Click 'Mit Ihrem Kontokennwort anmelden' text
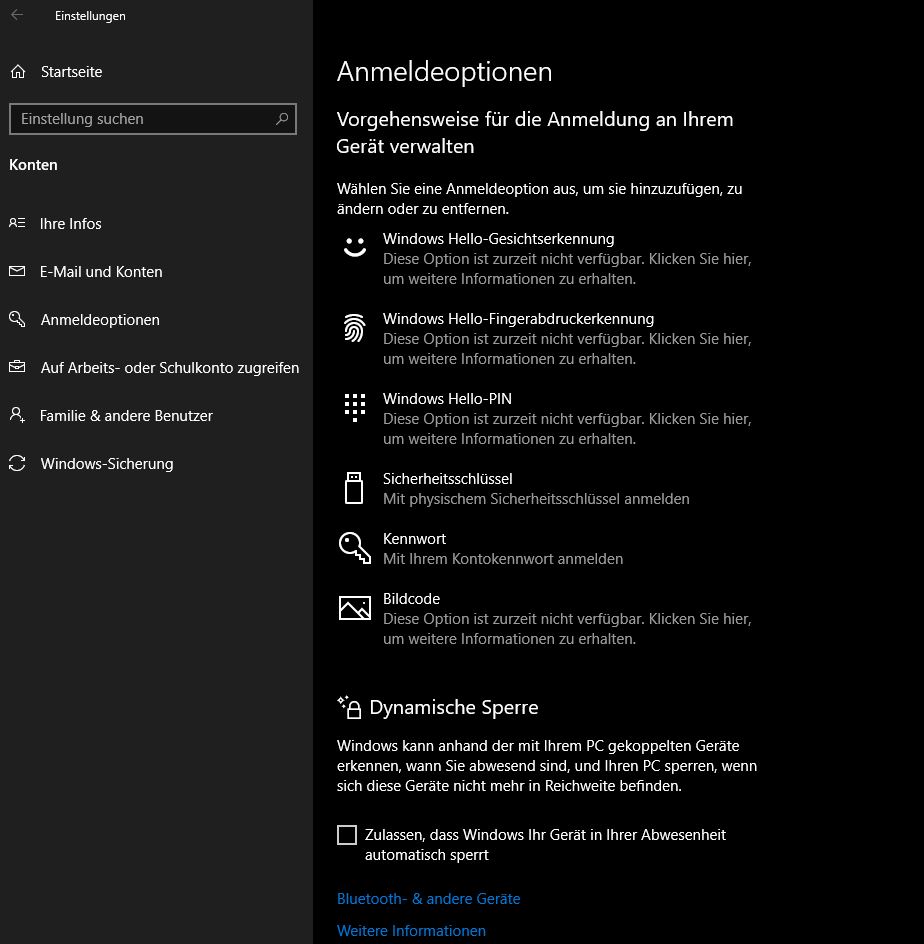924x944 pixels. pos(503,559)
